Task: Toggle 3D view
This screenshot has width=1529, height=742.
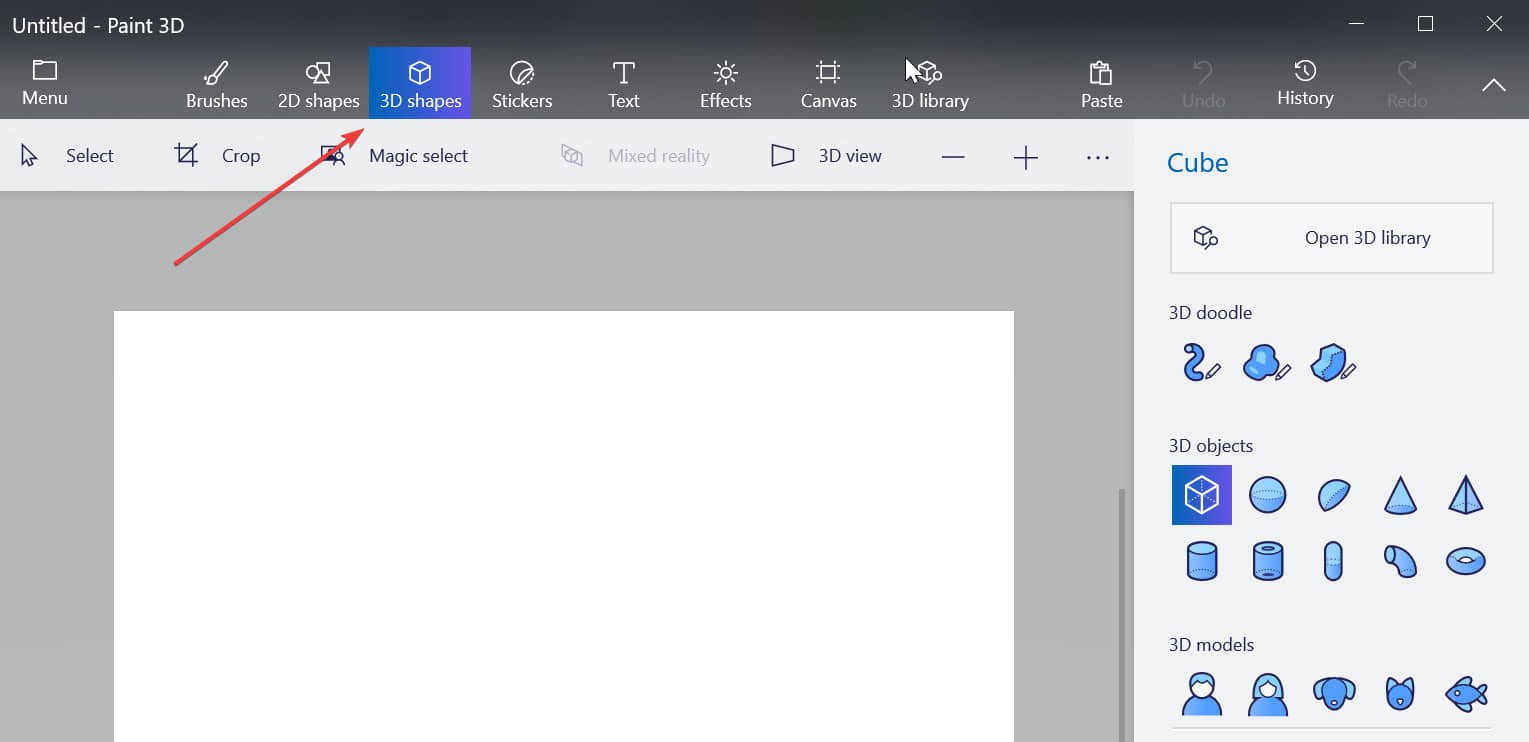Action: 827,156
